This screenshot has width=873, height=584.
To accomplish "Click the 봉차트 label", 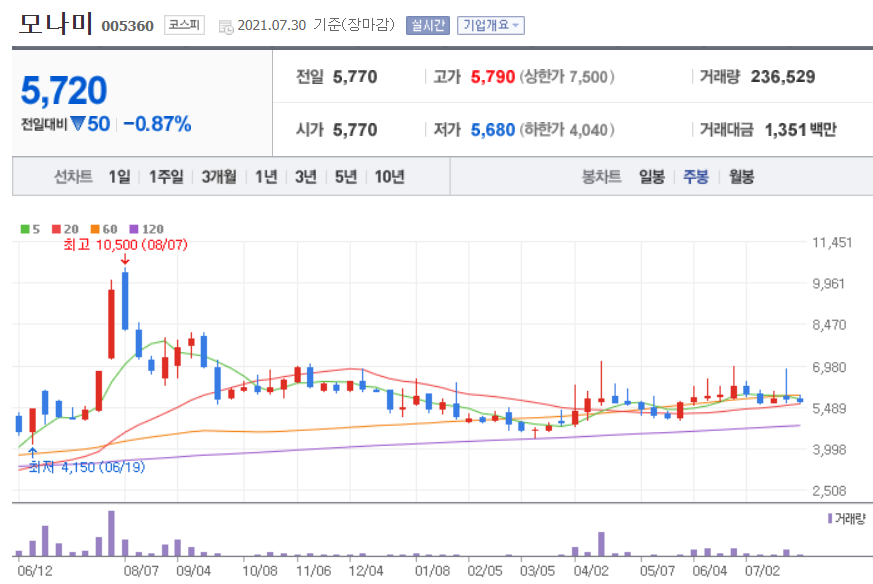I will 601,177.
